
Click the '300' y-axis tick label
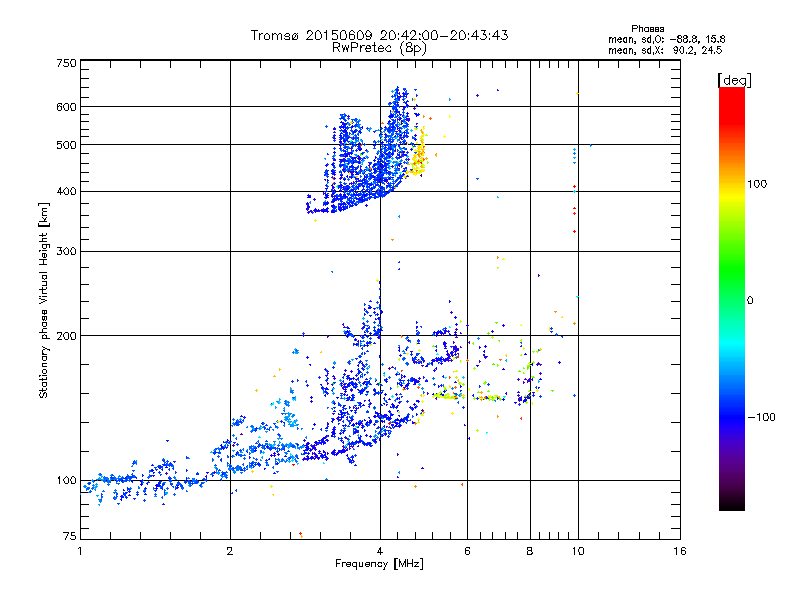(66, 251)
